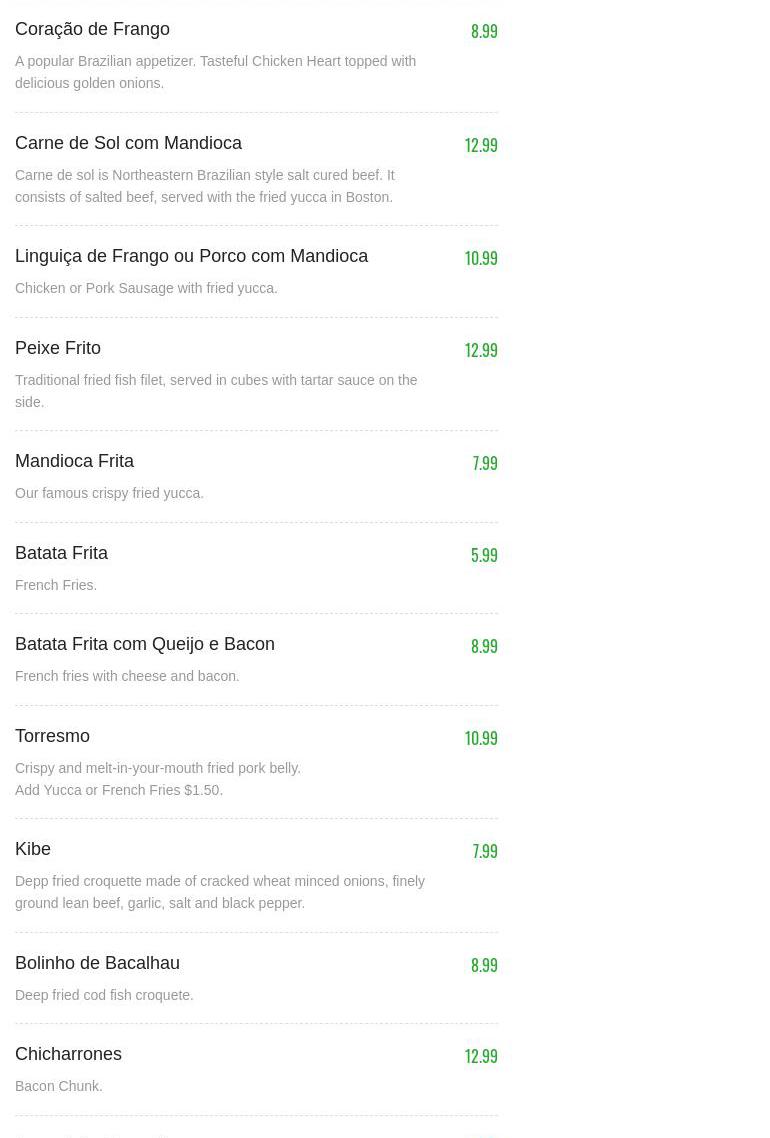Image resolution: width=770 pixels, height=1138 pixels.
Task: Open the Coração de Frango item
Action: [92, 29]
